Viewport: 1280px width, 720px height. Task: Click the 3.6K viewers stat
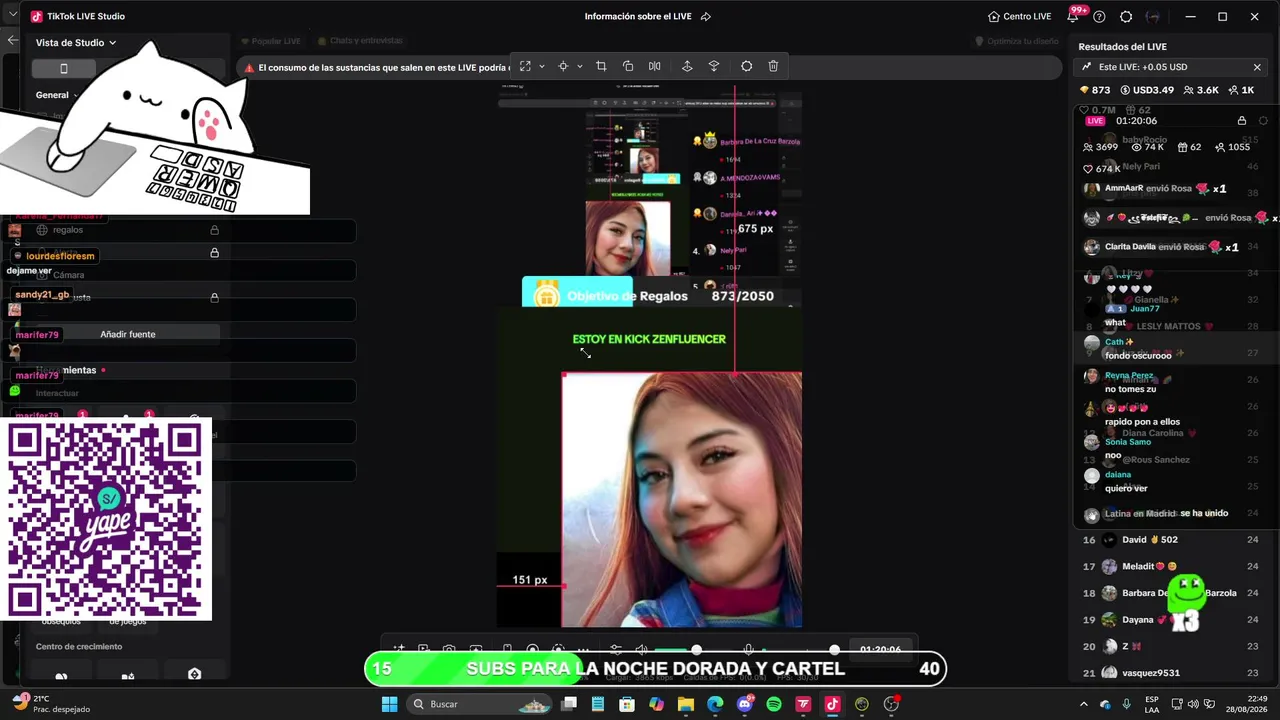[1200, 90]
